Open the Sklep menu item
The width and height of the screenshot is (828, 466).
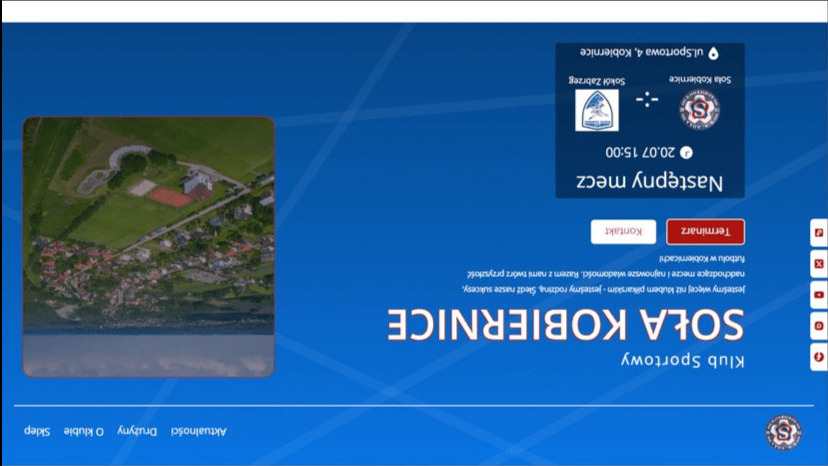37,431
